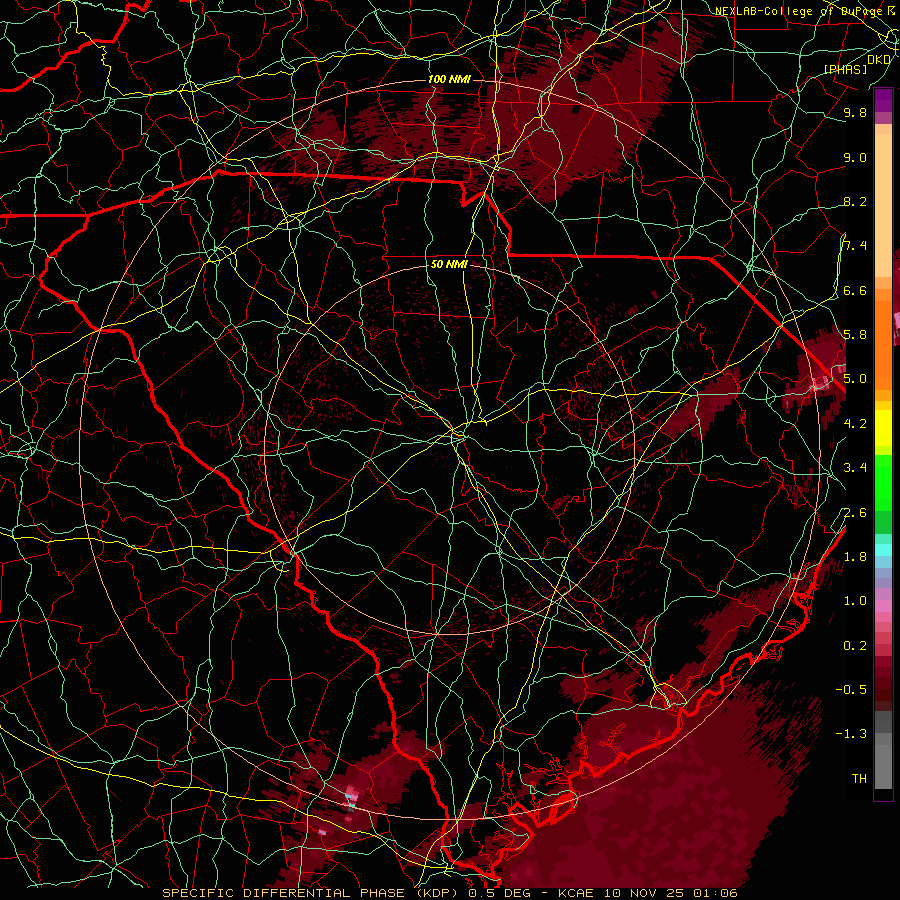The height and width of the screenshot is (900, 900).
Task: Click the -1.3 value on the color scale
Action: pyautogui.click(x=851, y=734)
